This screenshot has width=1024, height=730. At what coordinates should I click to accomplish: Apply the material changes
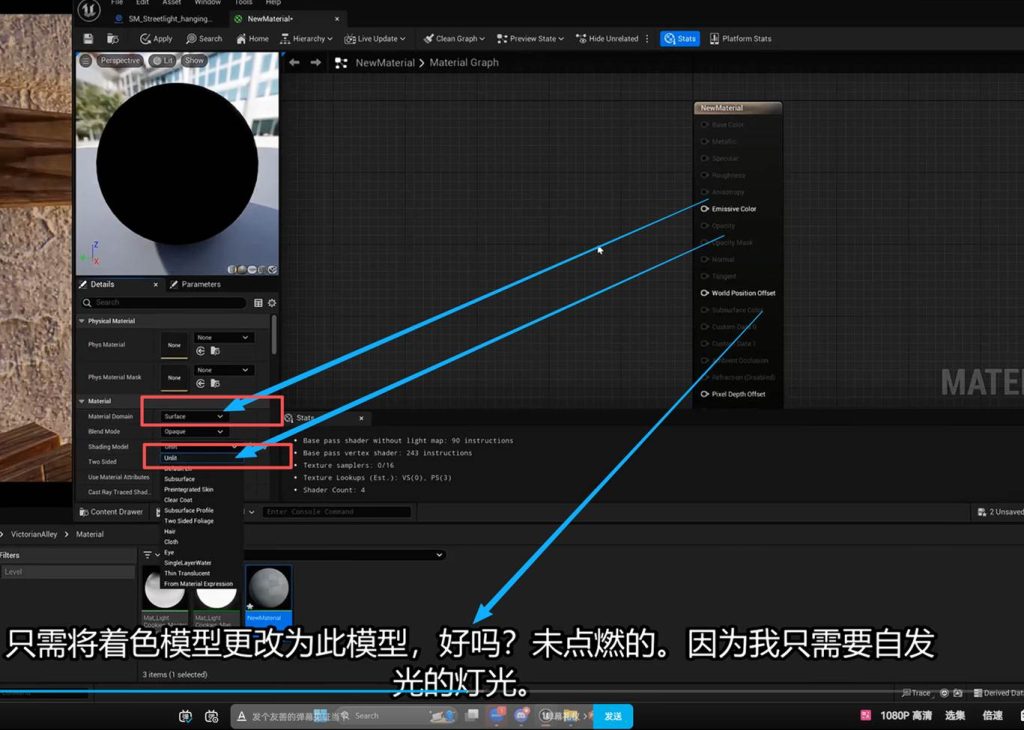156,39
